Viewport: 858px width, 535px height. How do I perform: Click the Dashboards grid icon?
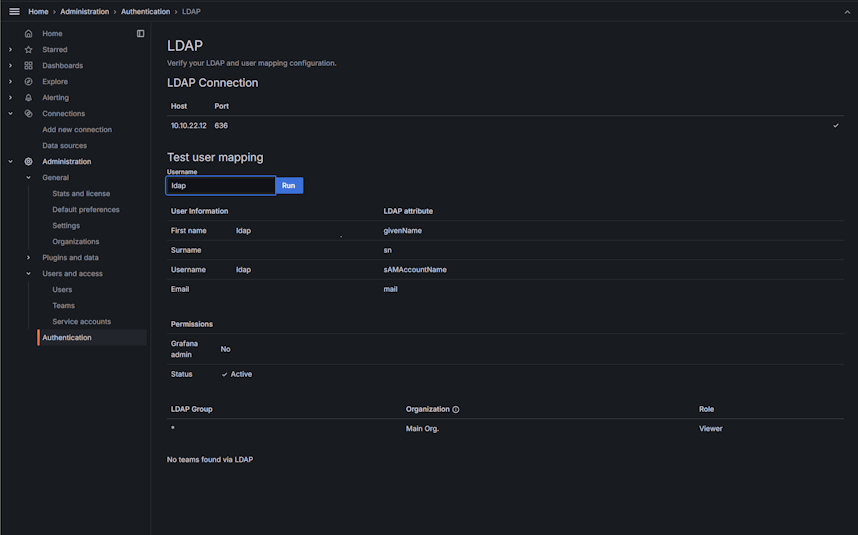[x=29, y=66]
